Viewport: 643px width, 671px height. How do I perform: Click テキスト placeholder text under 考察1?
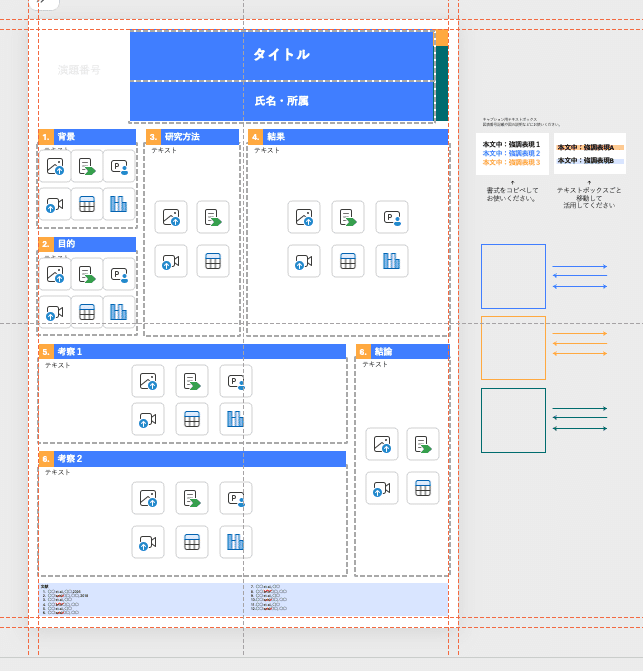pyautogui.click(x=57, y=365)
